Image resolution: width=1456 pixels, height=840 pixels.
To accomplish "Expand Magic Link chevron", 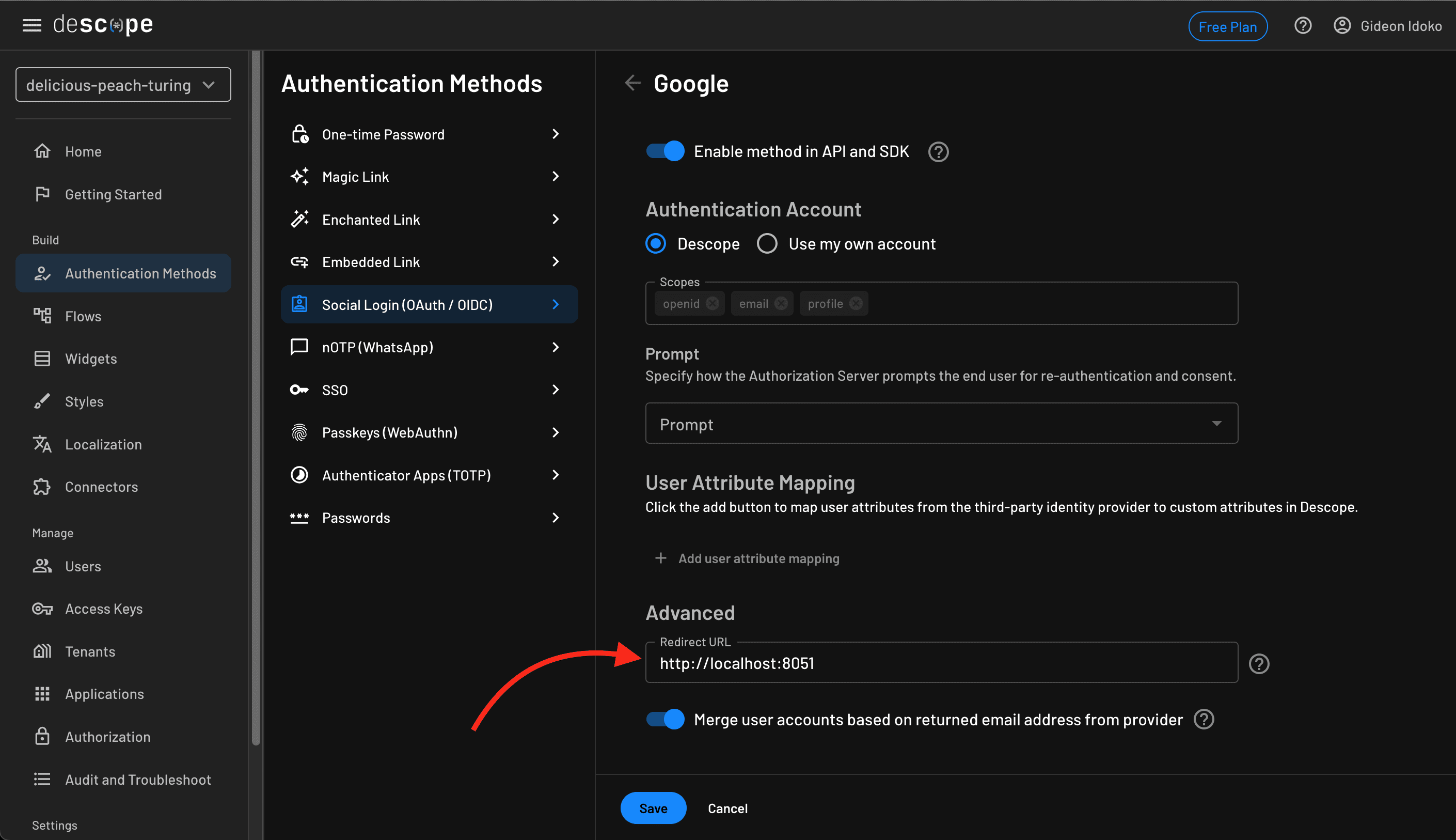I will point(555,176).
